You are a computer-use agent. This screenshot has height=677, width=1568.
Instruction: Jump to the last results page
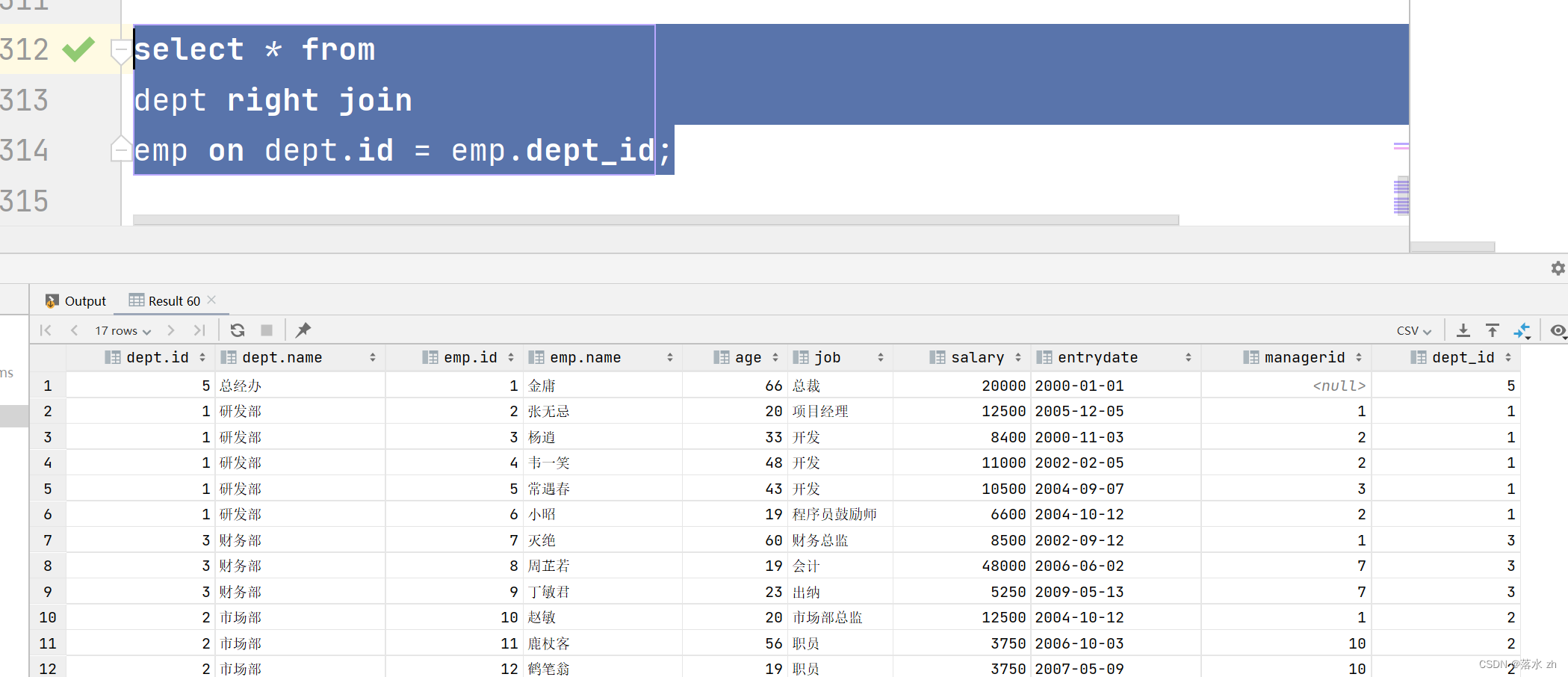[199, 330]
